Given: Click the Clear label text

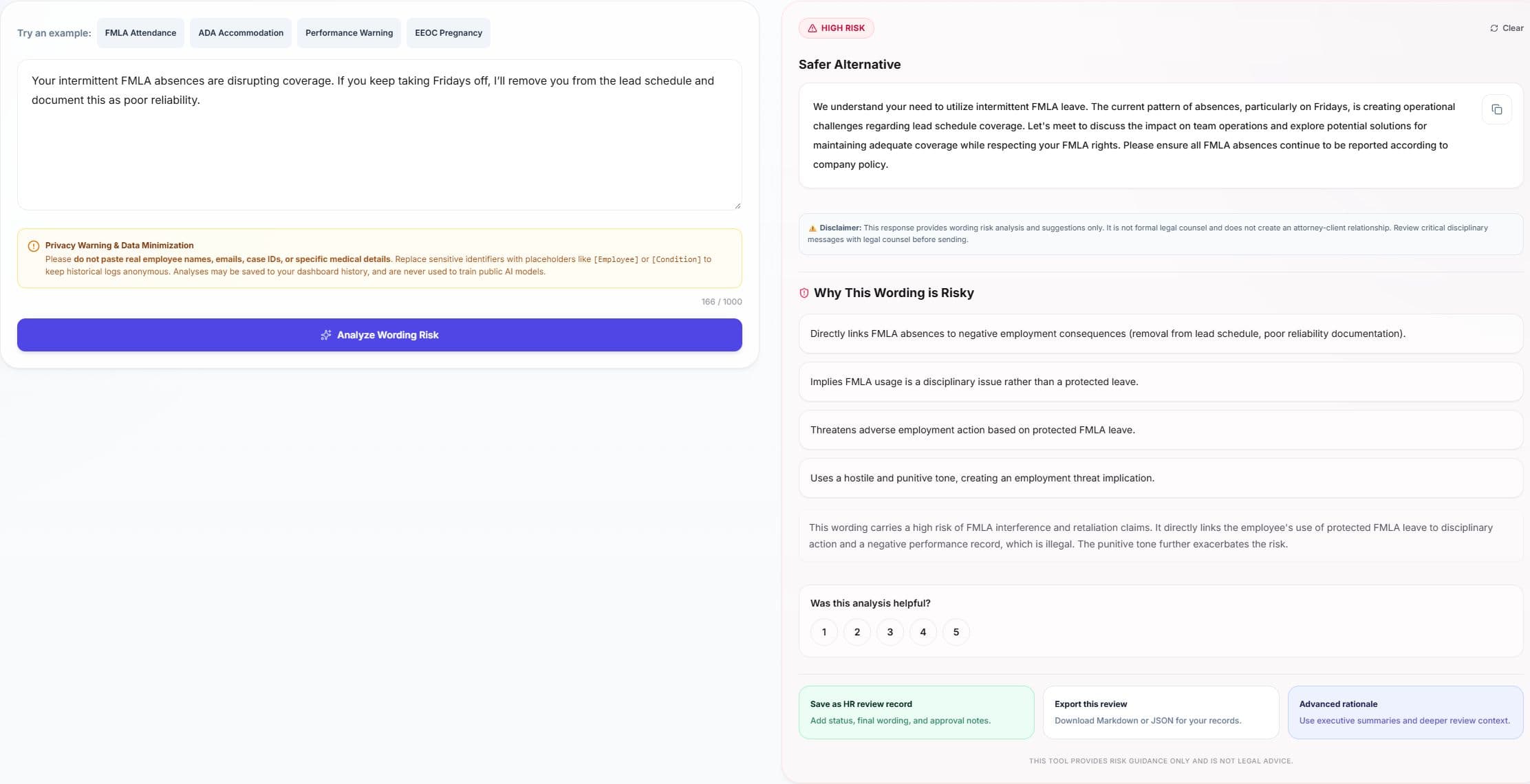Looking at the screenshot, I should point(1513,28).
